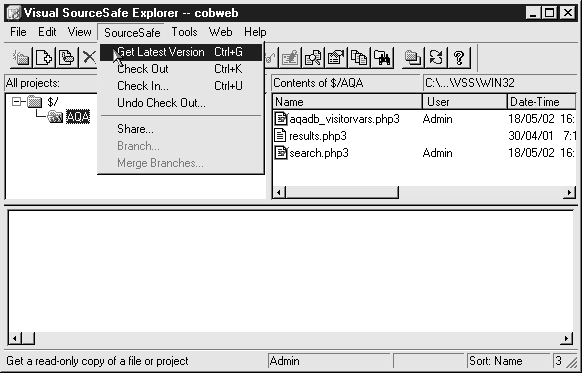Select the AQA project in tree
This screenshot has width=582, height=373.
tap(78, 117)
